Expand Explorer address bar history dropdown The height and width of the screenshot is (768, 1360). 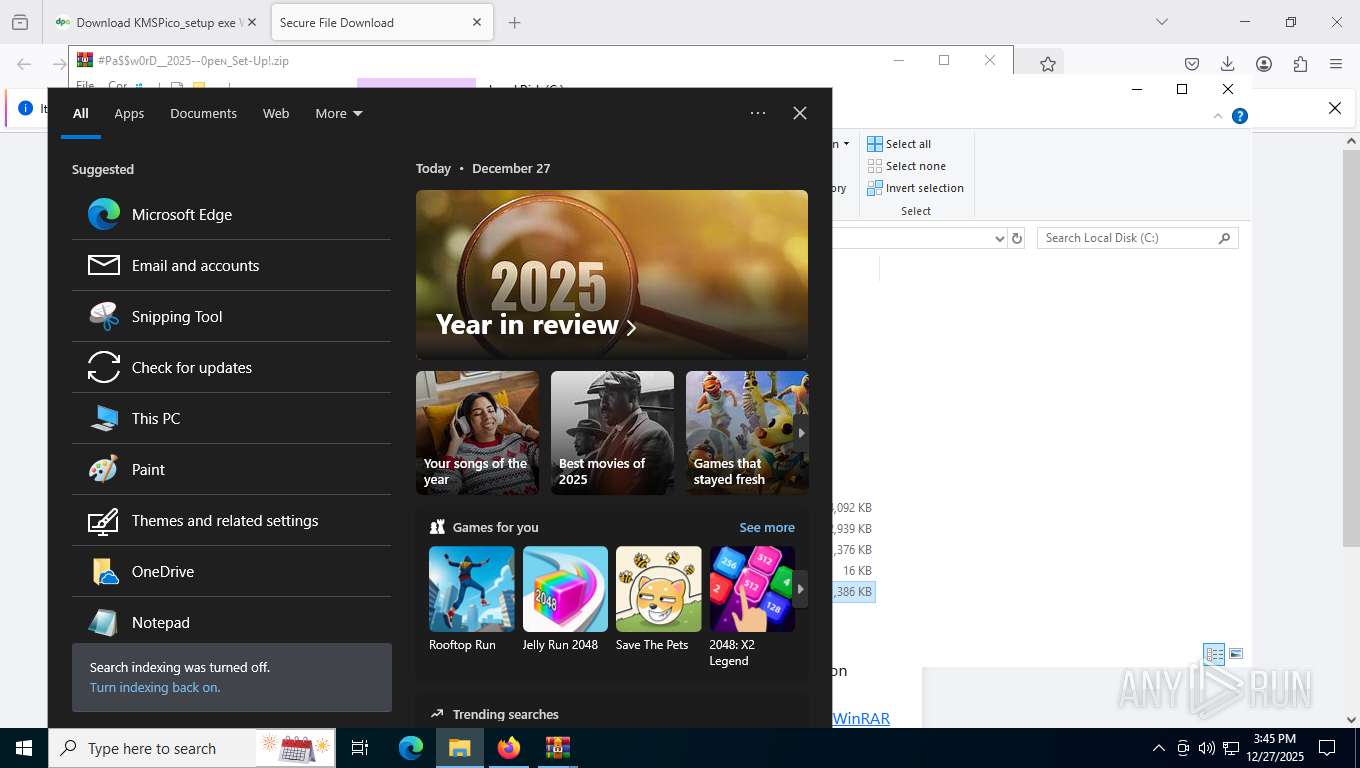click(999, 238)
